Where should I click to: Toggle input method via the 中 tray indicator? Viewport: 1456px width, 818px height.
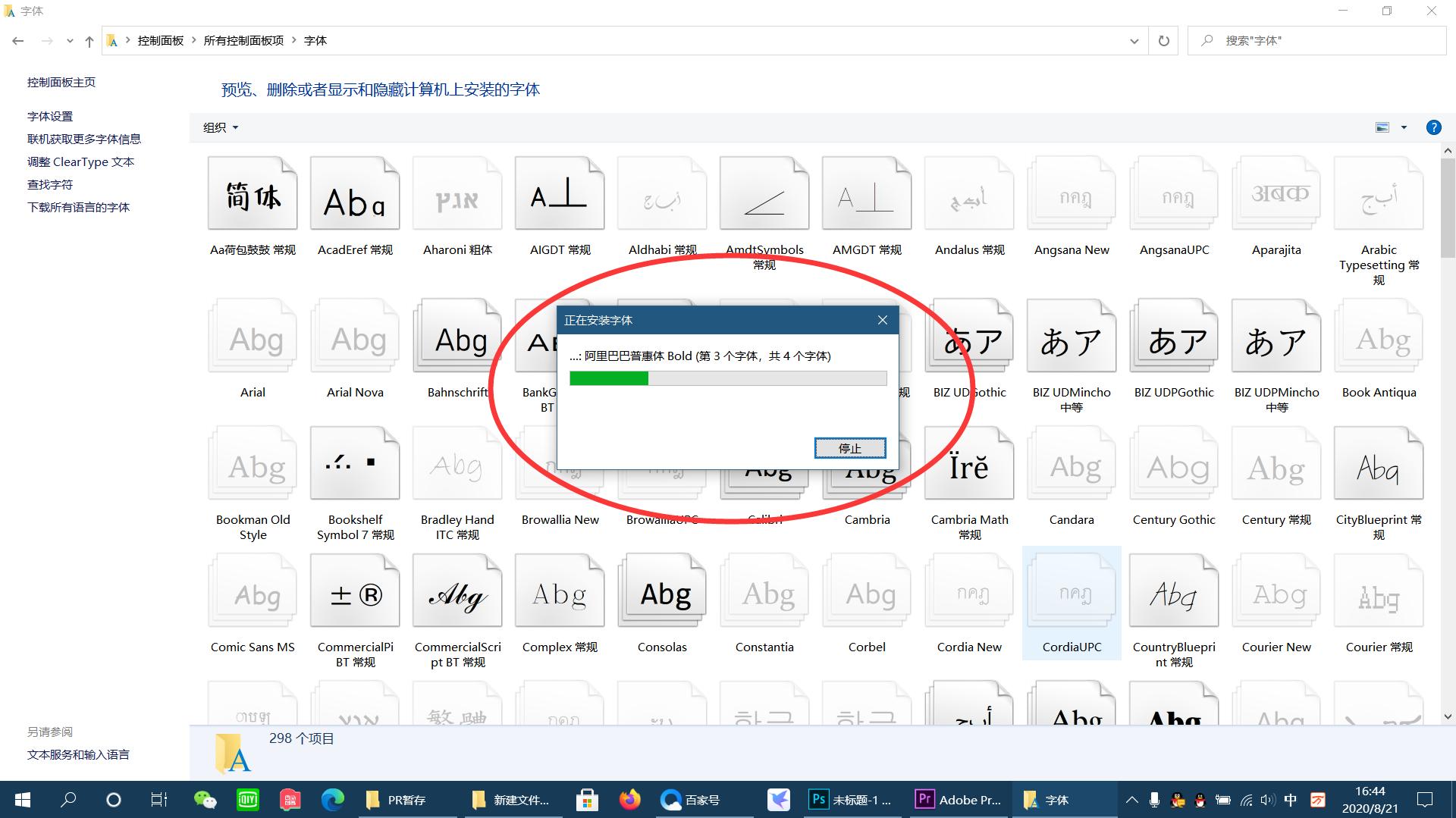click(x=1291, y=800)
